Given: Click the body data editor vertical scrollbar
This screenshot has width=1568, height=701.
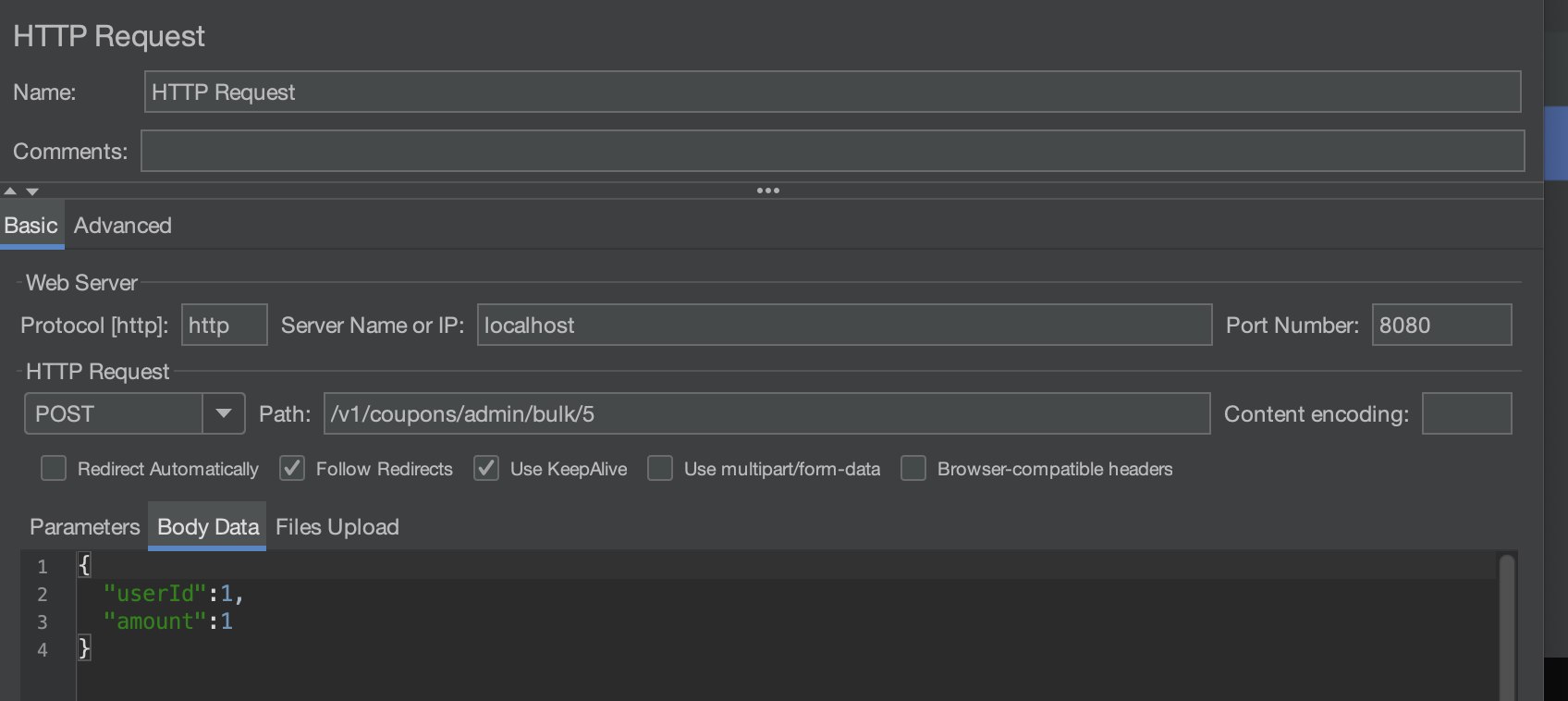Looking at the screenshot, I should pos(1506,627).
